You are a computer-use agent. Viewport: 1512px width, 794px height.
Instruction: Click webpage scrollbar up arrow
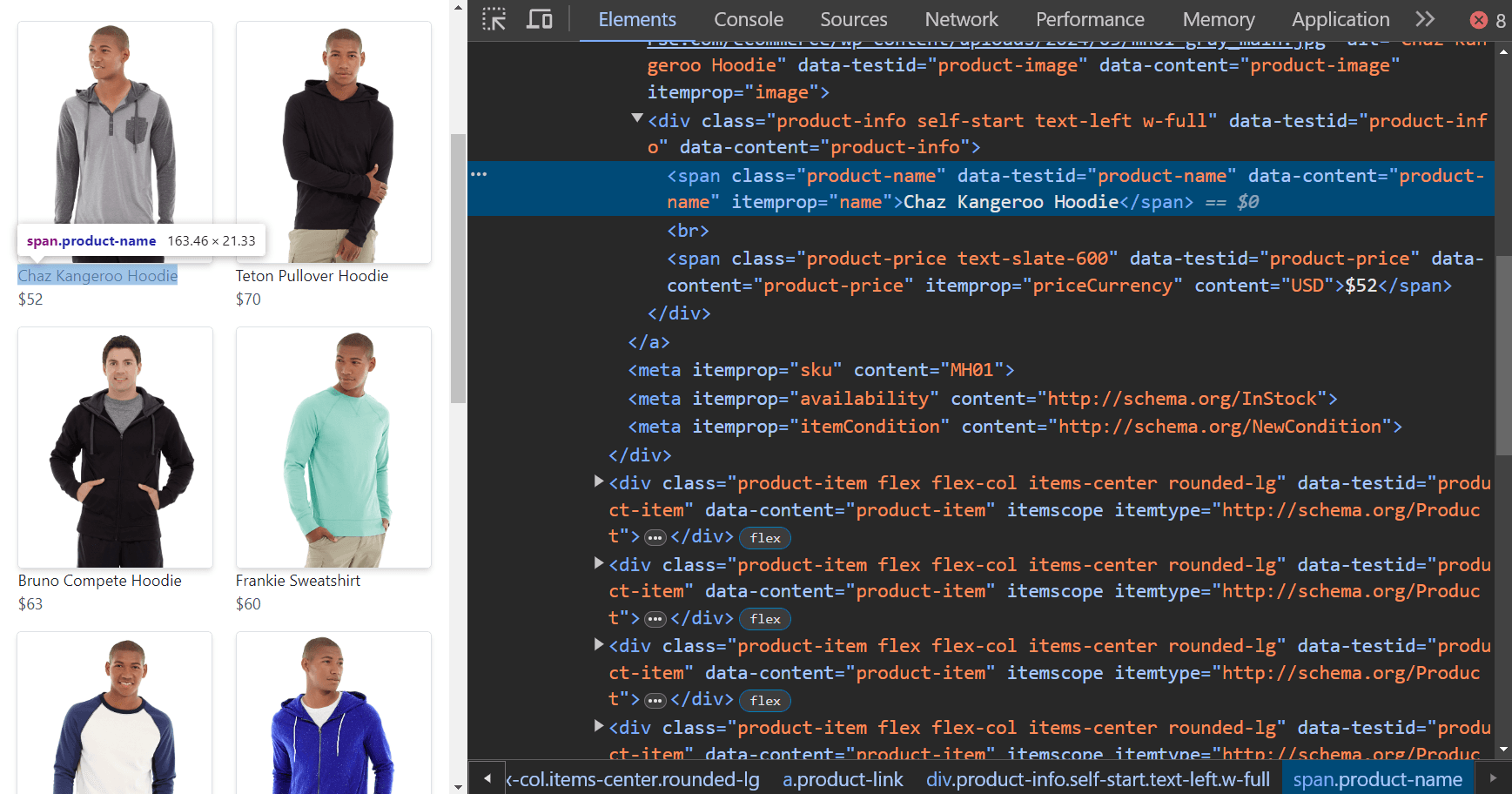458,7
